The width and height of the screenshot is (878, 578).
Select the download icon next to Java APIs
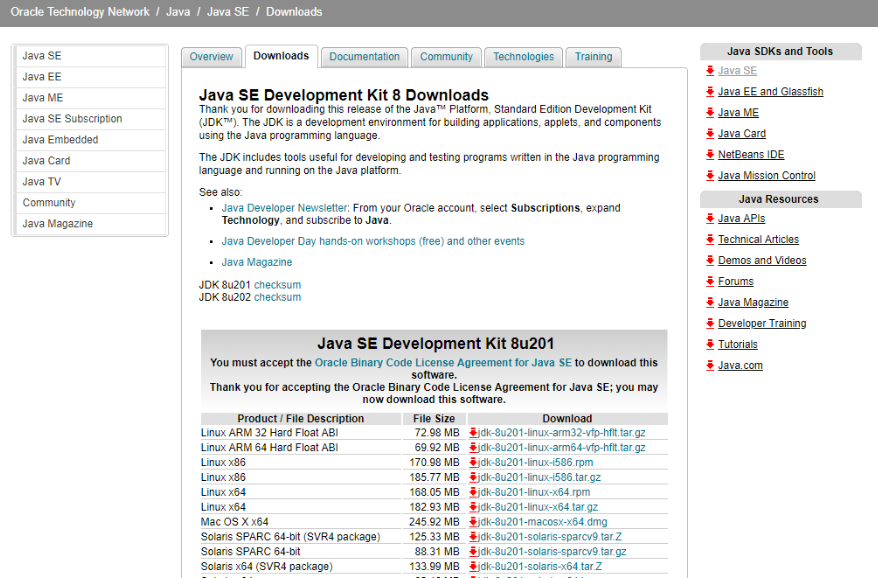(710, 218)
